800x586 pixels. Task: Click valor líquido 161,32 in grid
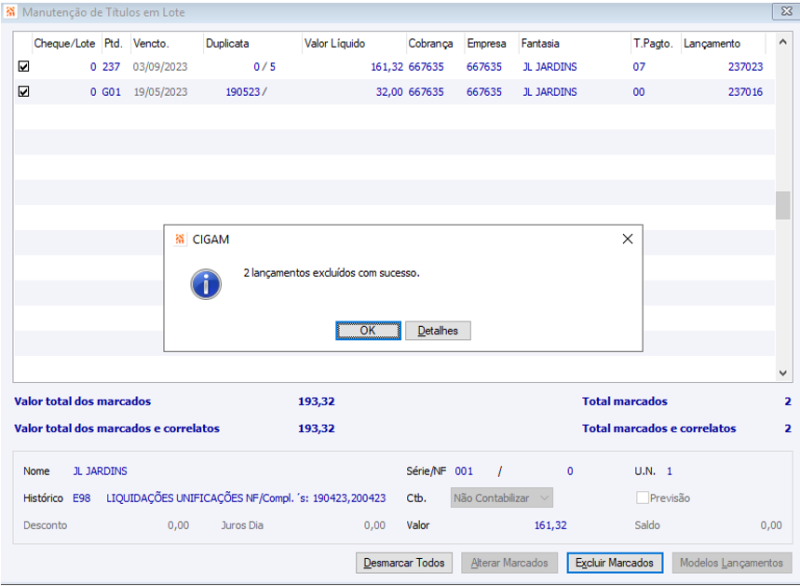(387, 67)
